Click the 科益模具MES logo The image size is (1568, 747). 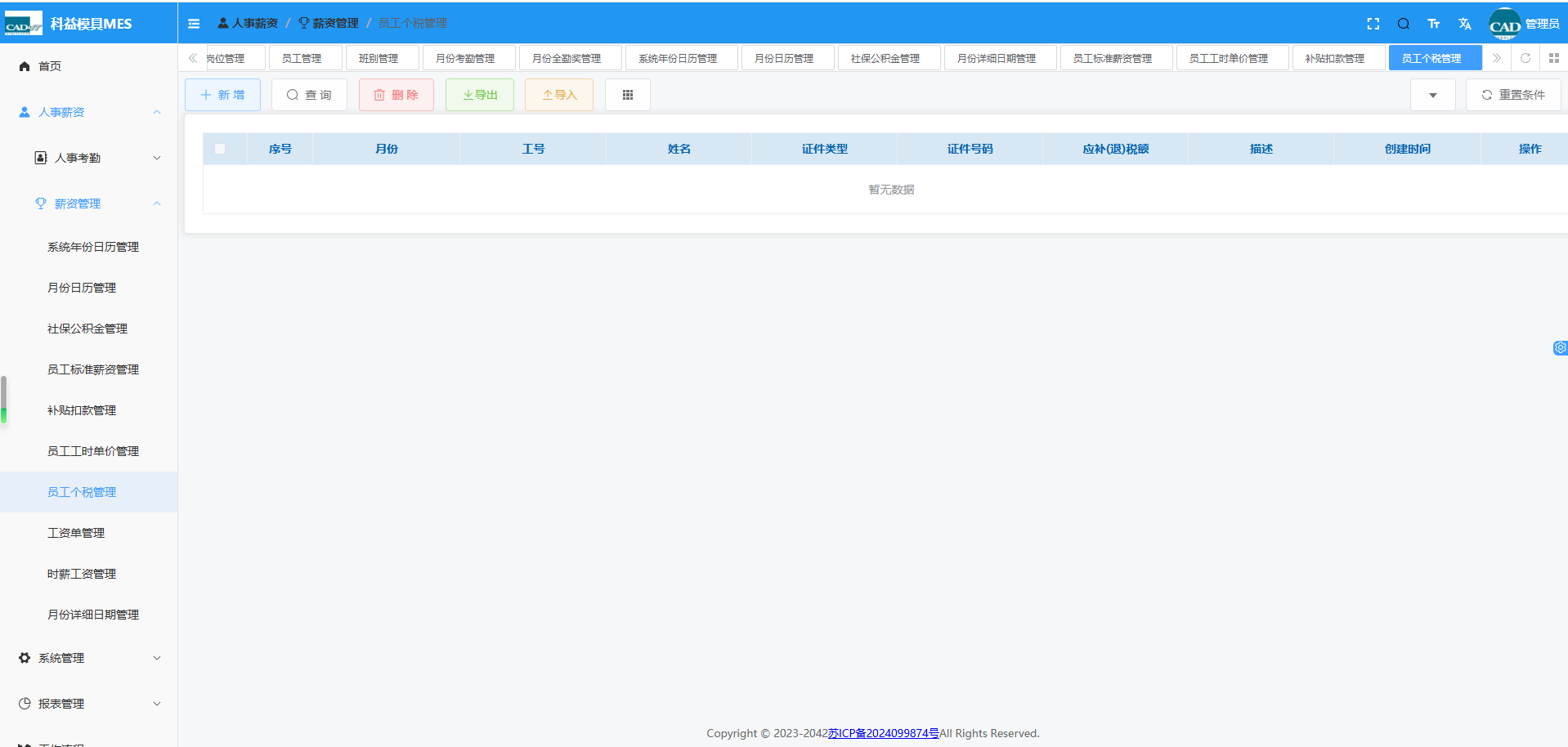(69, 24)
